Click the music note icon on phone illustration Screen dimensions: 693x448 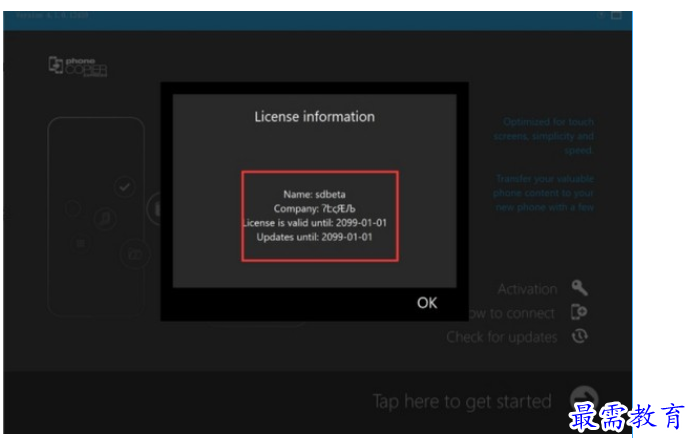pos(105,218)
